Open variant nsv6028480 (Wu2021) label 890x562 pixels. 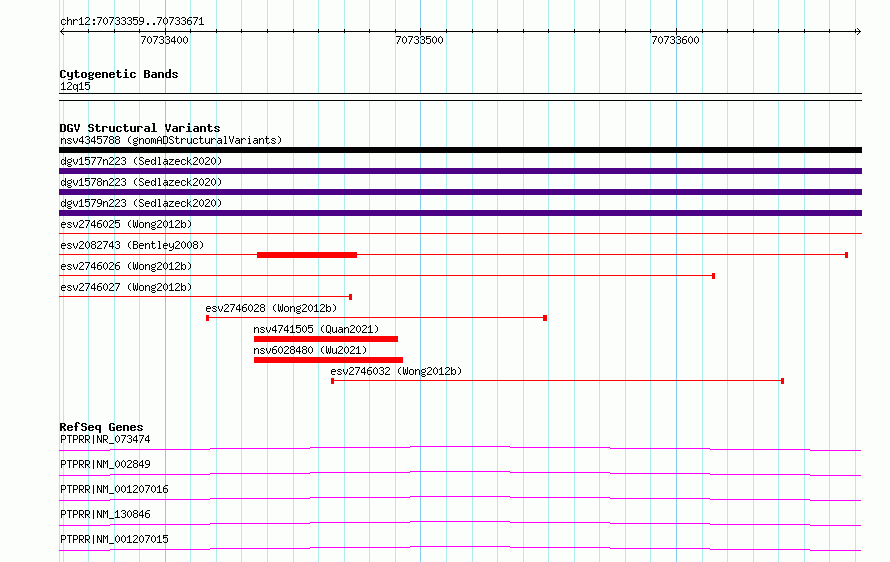coord(310,350)
